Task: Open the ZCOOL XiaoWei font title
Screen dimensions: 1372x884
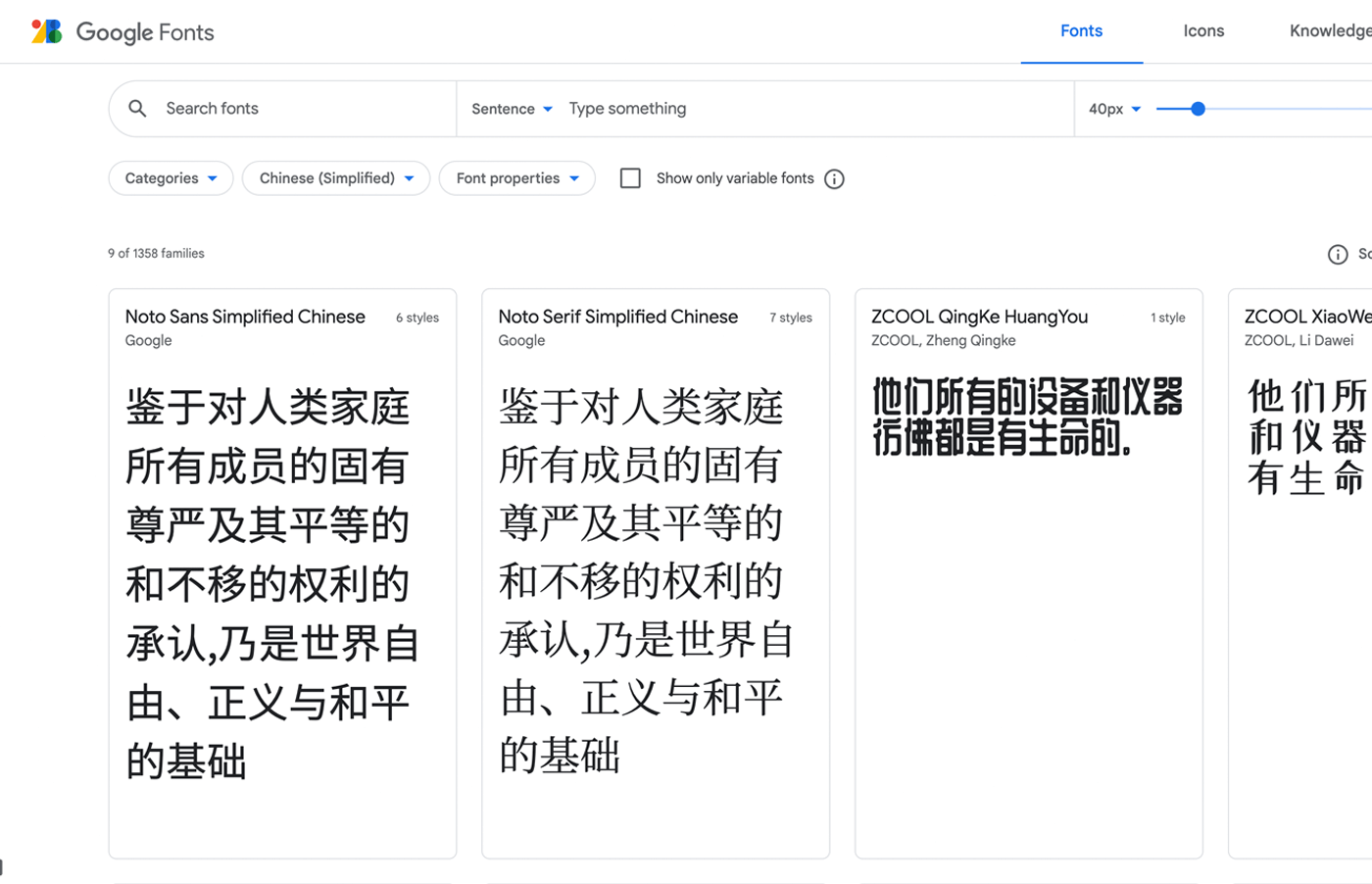Action: [1307, 317]
